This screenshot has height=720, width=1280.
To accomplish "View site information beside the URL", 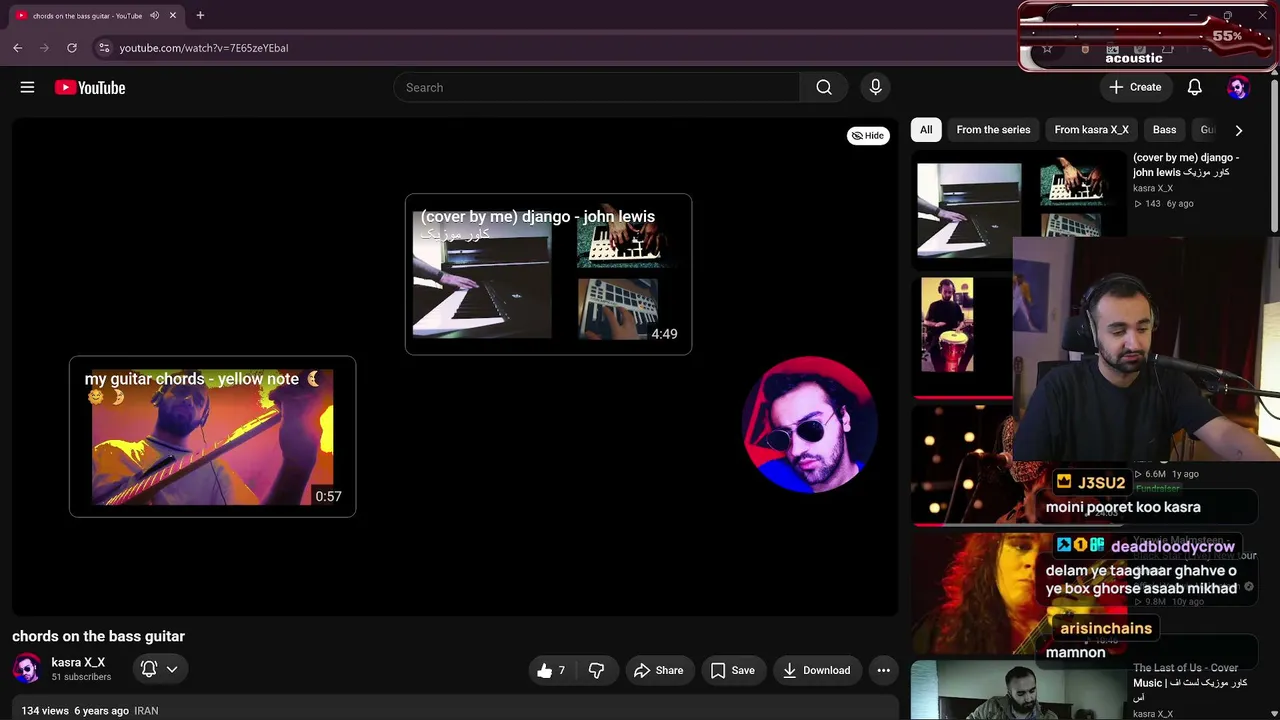I will tap(104, 48).
